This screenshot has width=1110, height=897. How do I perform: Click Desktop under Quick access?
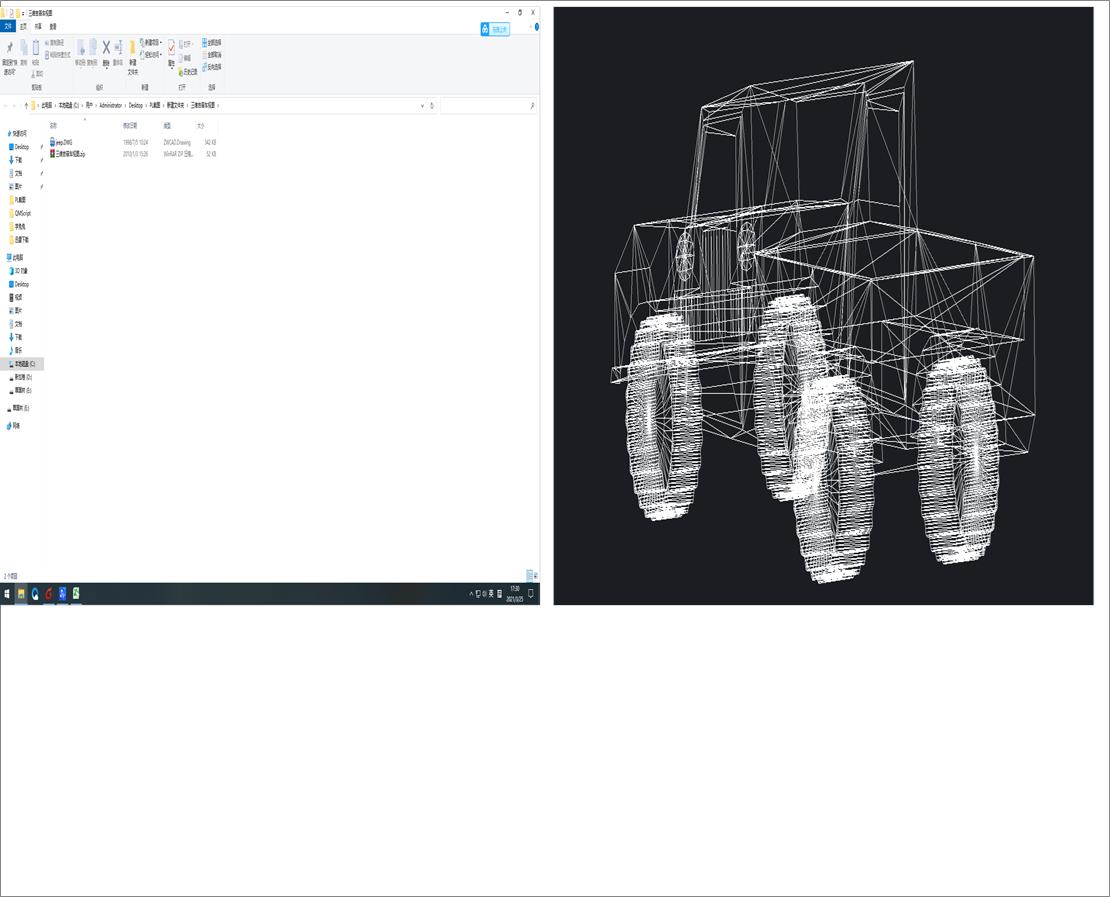pyautogui.click(x=19, y=147)
